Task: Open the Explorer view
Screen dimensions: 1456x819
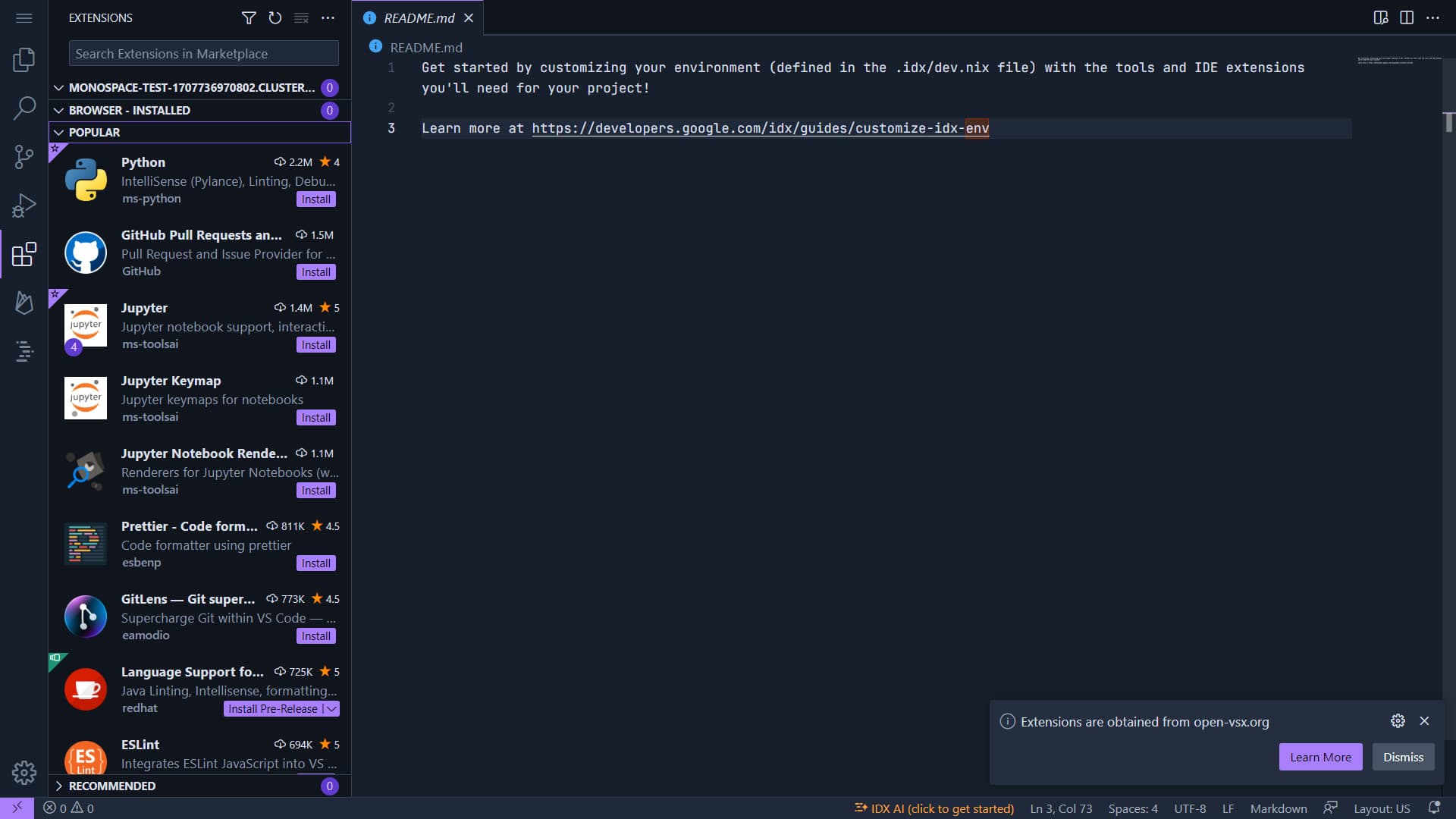Action: pos(24,60)
